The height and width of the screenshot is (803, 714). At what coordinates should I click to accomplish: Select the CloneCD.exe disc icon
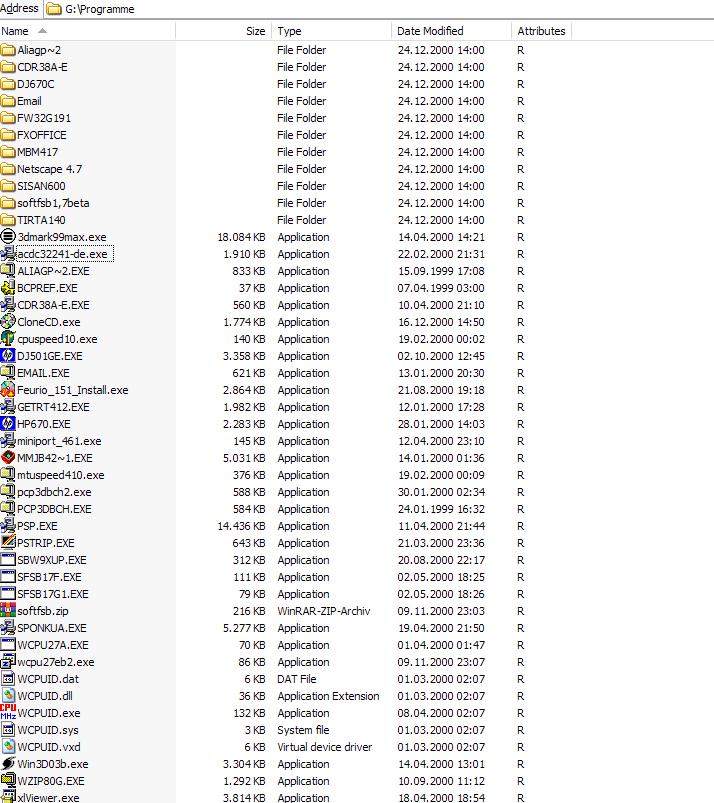click(8, 322)
